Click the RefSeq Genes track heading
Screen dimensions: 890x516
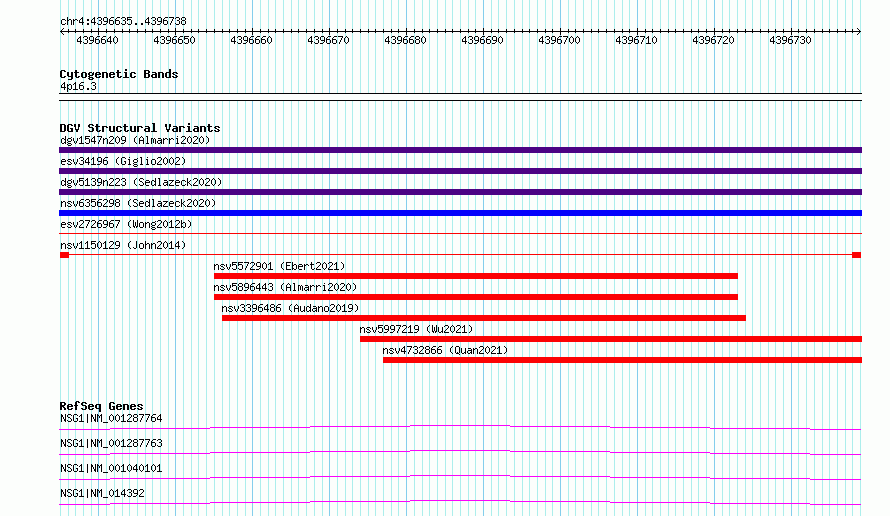(x=102, y=406)
